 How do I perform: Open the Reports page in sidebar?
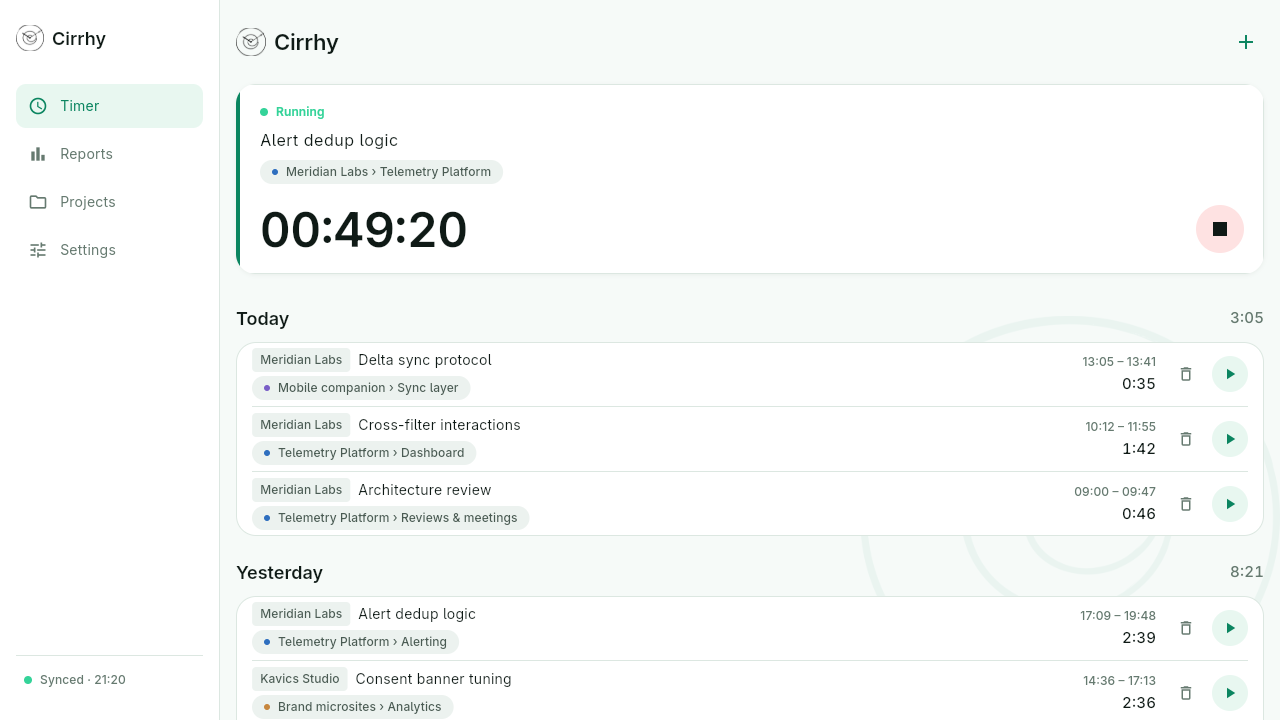[x=109, y=154]
